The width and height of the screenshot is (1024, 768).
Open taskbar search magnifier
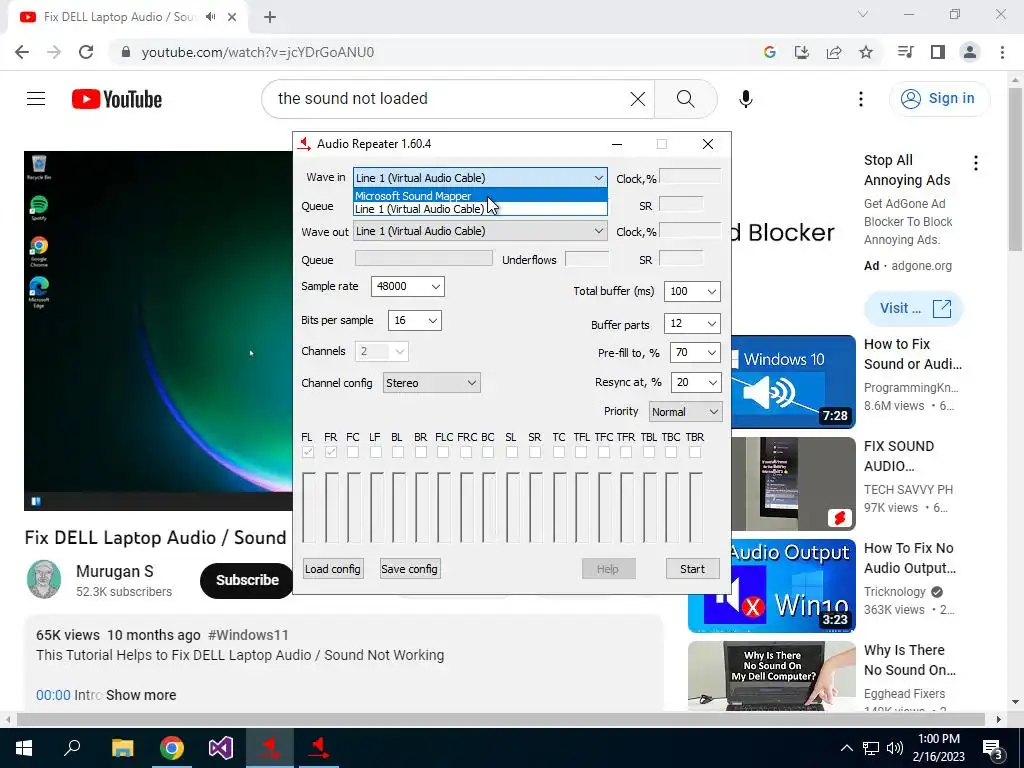(x=72, y=748)
